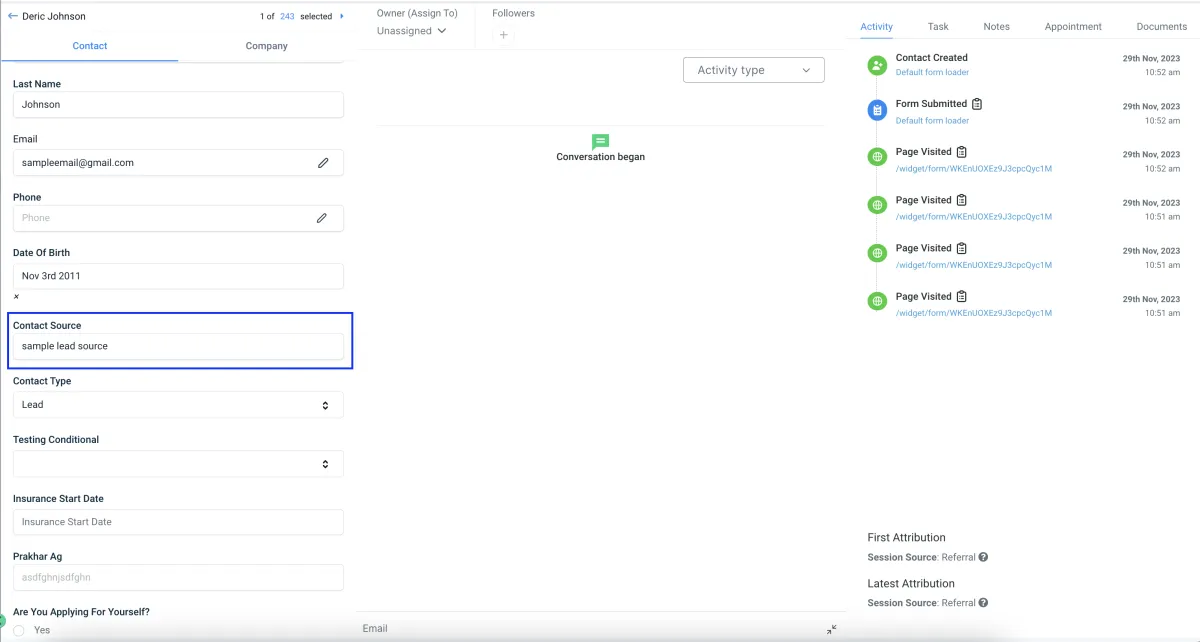
Task: Edit phone using the pencil icon
Action: (322, 217)
